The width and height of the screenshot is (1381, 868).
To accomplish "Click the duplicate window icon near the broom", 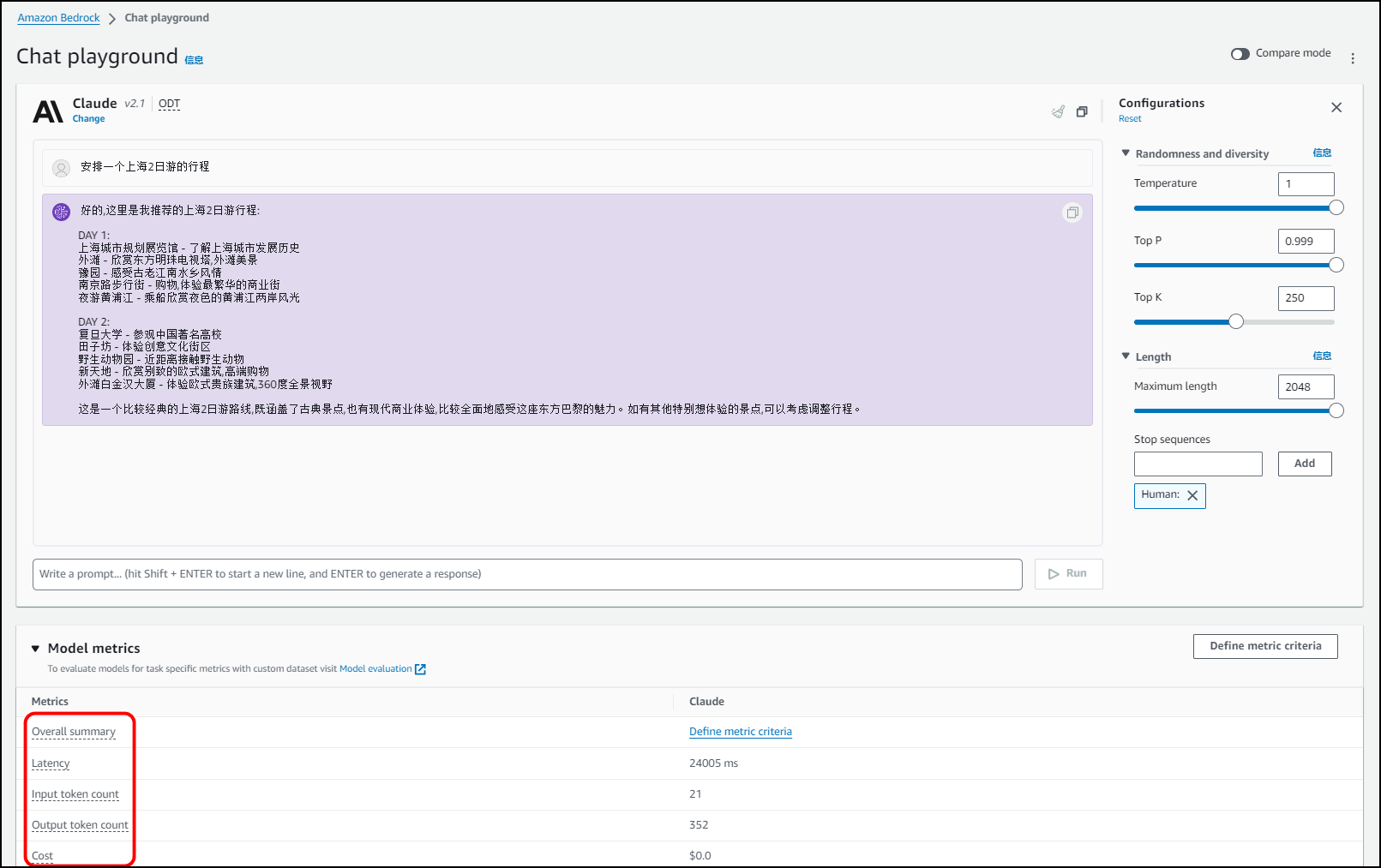I will tap(1082, 111).
